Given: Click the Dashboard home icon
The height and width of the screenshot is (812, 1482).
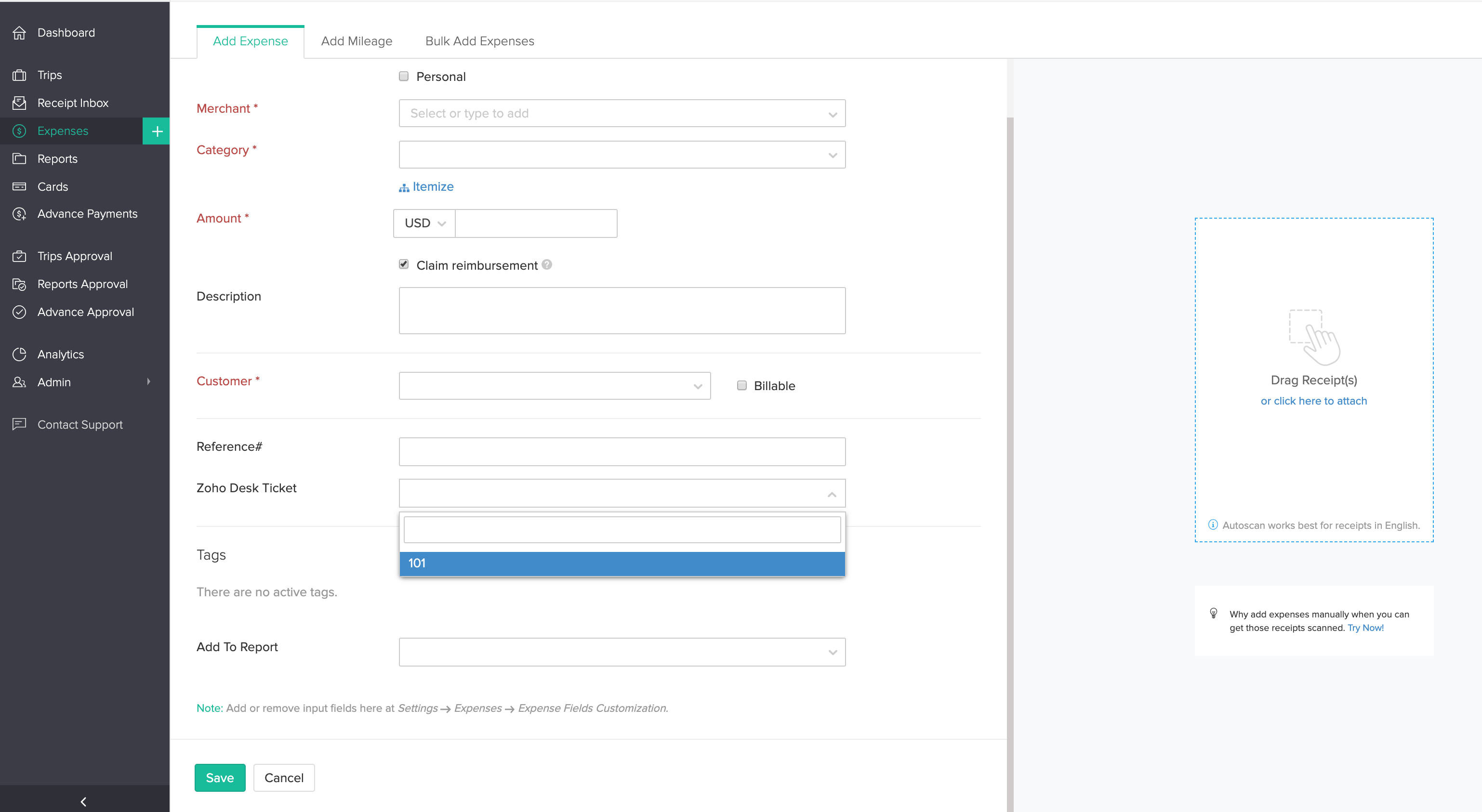Looking at the screenshot, I should click(19, 33).
